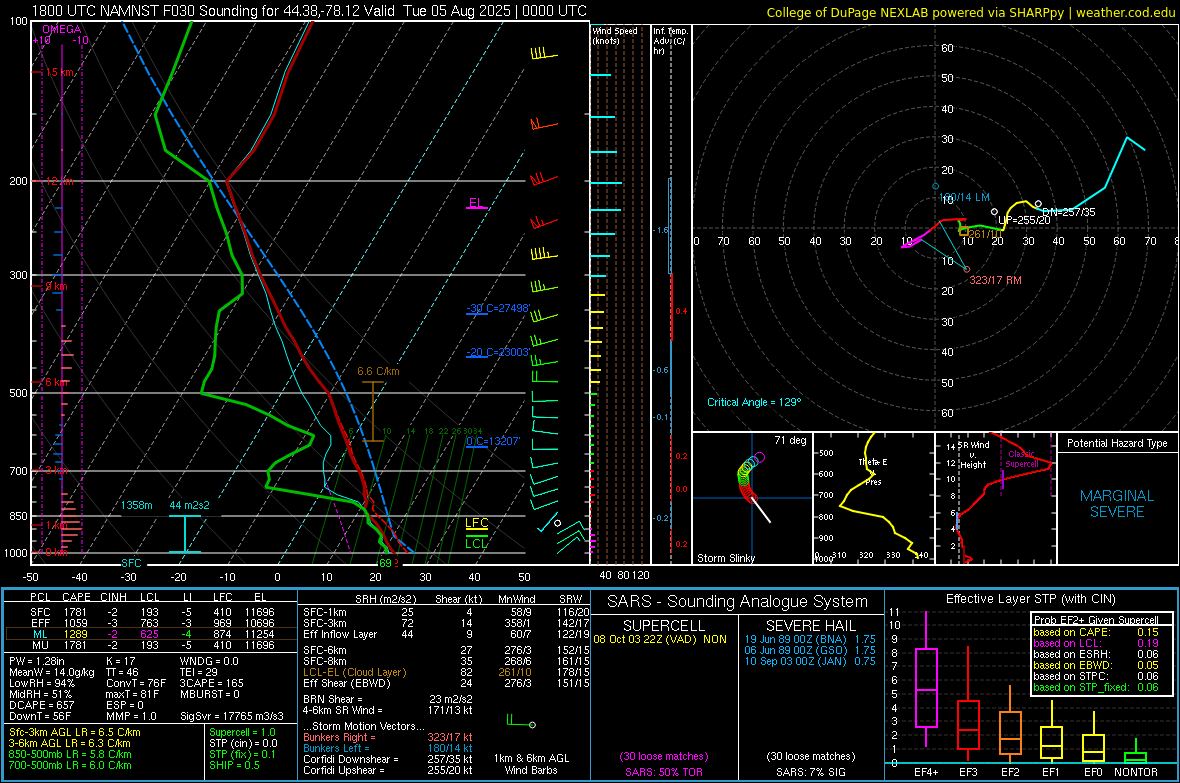Click the DN=257/35 Corfidi vector label
Image resolution: width=1180 pixels, height=783 pixels.
(x=1069, y=212)
